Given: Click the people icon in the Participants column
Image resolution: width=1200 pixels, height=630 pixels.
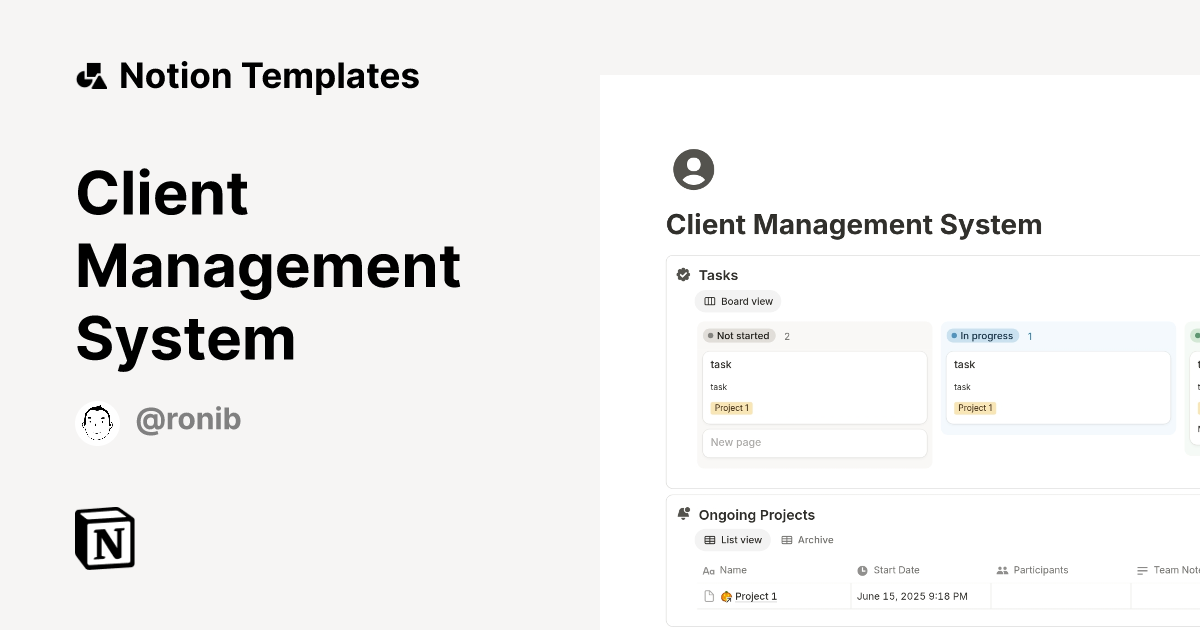Looking at the screenshot, I should [x=1002, y=570].
